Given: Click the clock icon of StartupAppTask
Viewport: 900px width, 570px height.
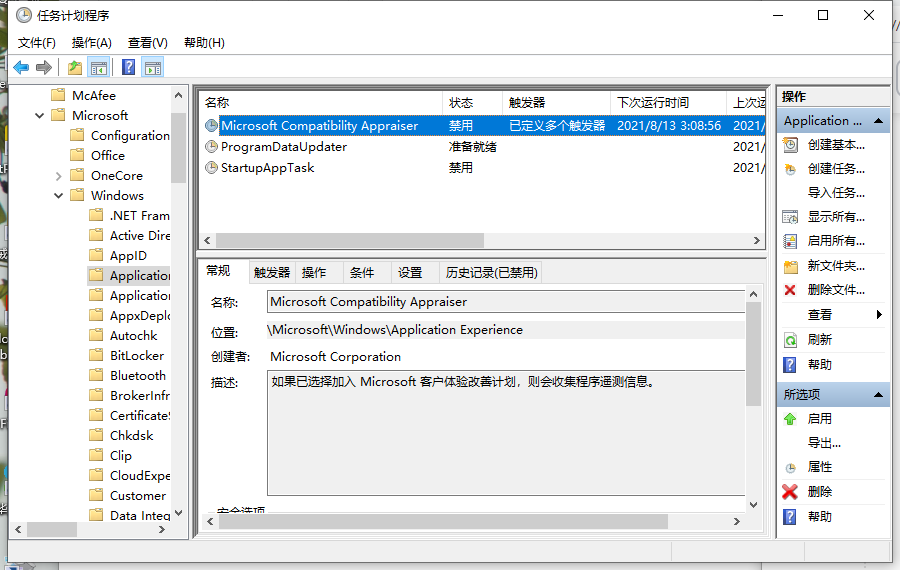Looking at the screenshot, I should point(211,168).
